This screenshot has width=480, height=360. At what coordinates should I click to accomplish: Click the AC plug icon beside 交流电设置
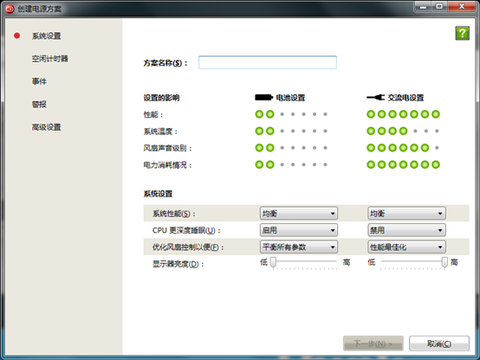click(375, 98)
